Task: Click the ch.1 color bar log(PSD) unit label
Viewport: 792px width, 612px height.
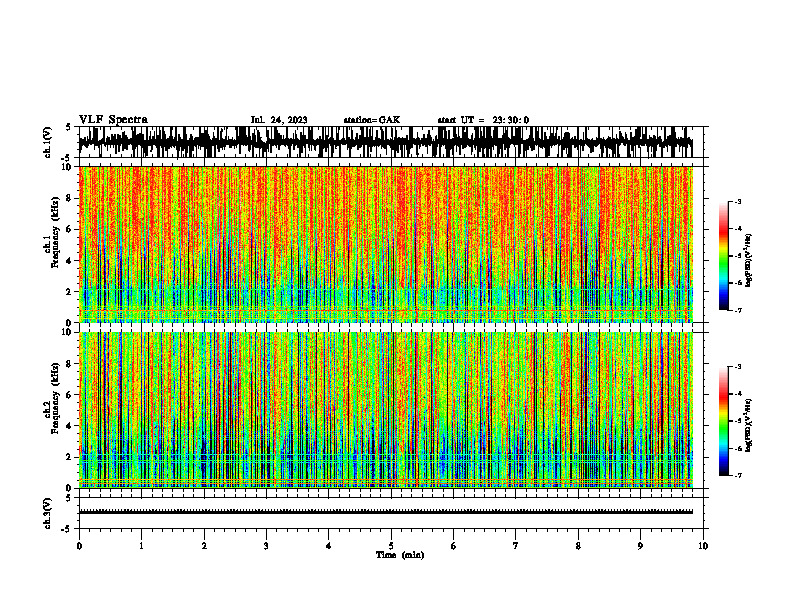Action: coord(749,260)
